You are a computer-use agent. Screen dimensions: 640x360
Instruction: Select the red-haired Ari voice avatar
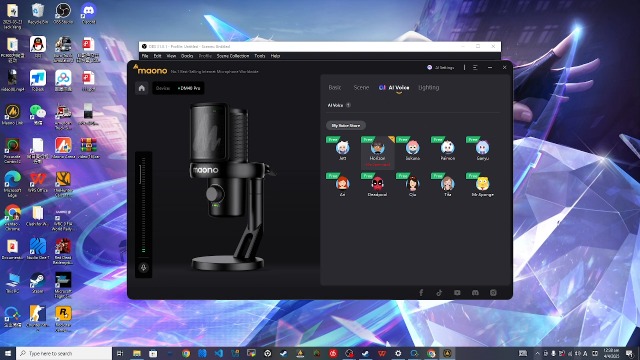[342, 184]
